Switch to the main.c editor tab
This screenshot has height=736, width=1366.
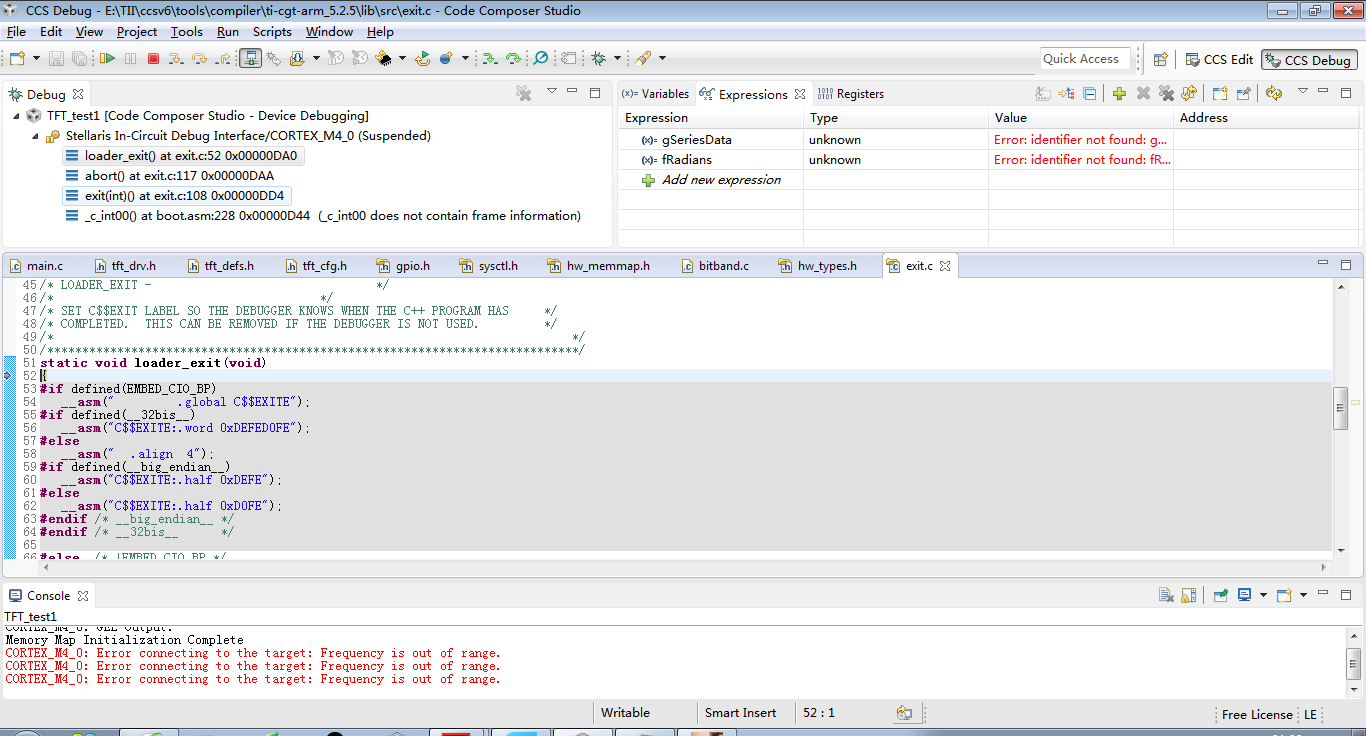pyautogui.click(x=44, y=266)
